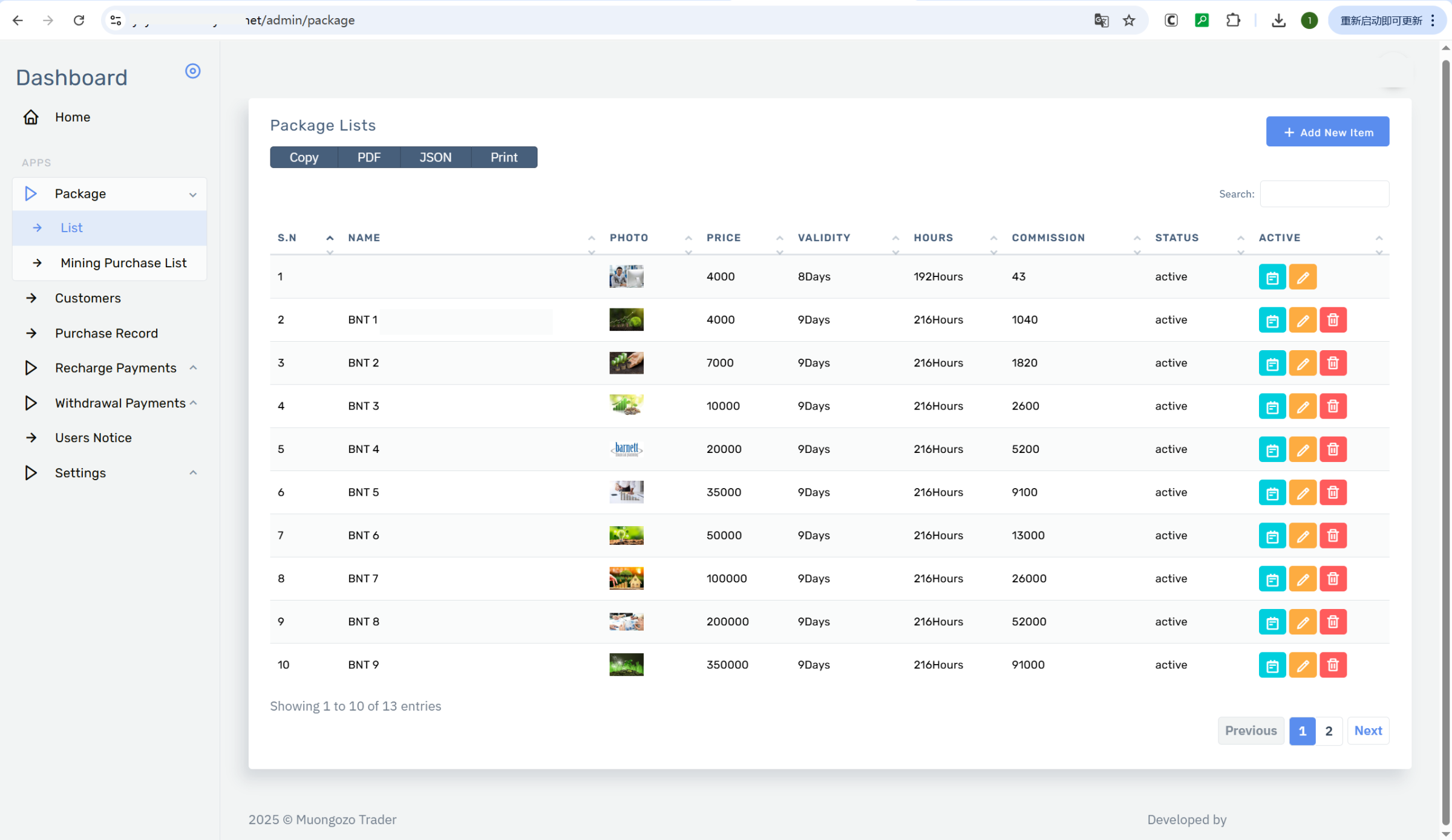Click the orange edit icon in row 1
Image resolution: width=1452 pixels, height=840 pixels.
tap(1302, 277)
